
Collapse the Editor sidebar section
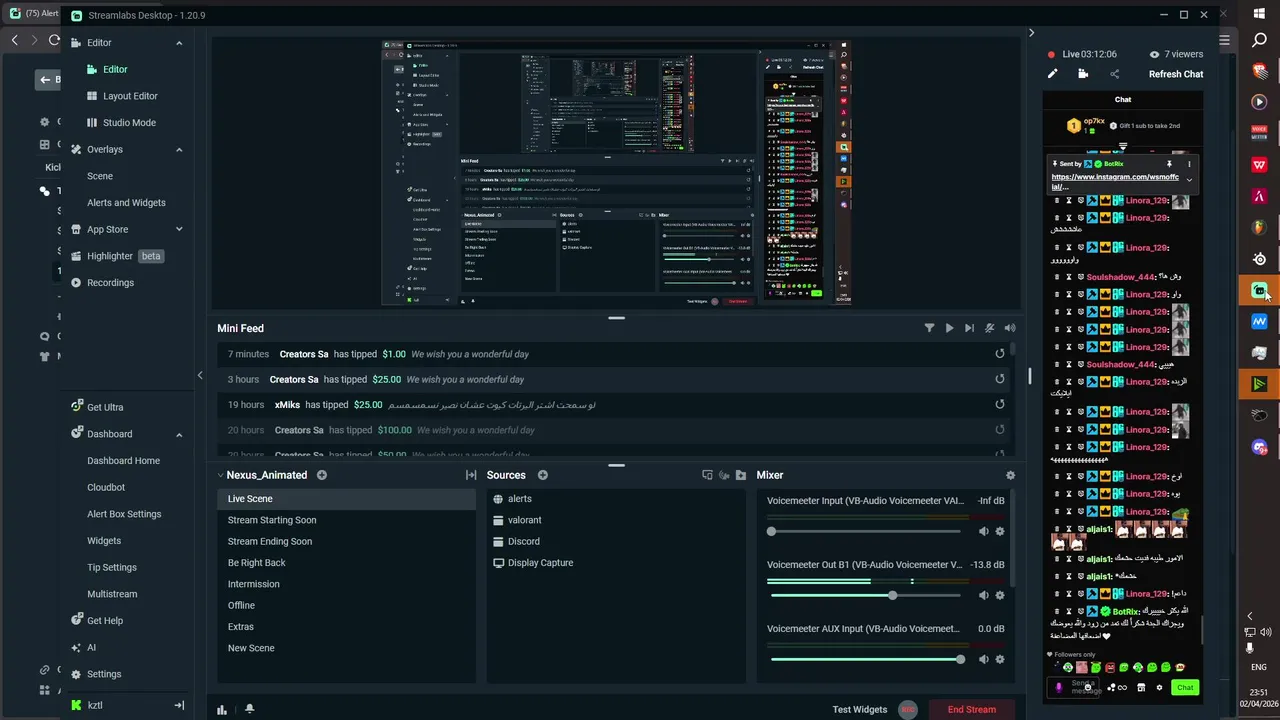[179, 43]
